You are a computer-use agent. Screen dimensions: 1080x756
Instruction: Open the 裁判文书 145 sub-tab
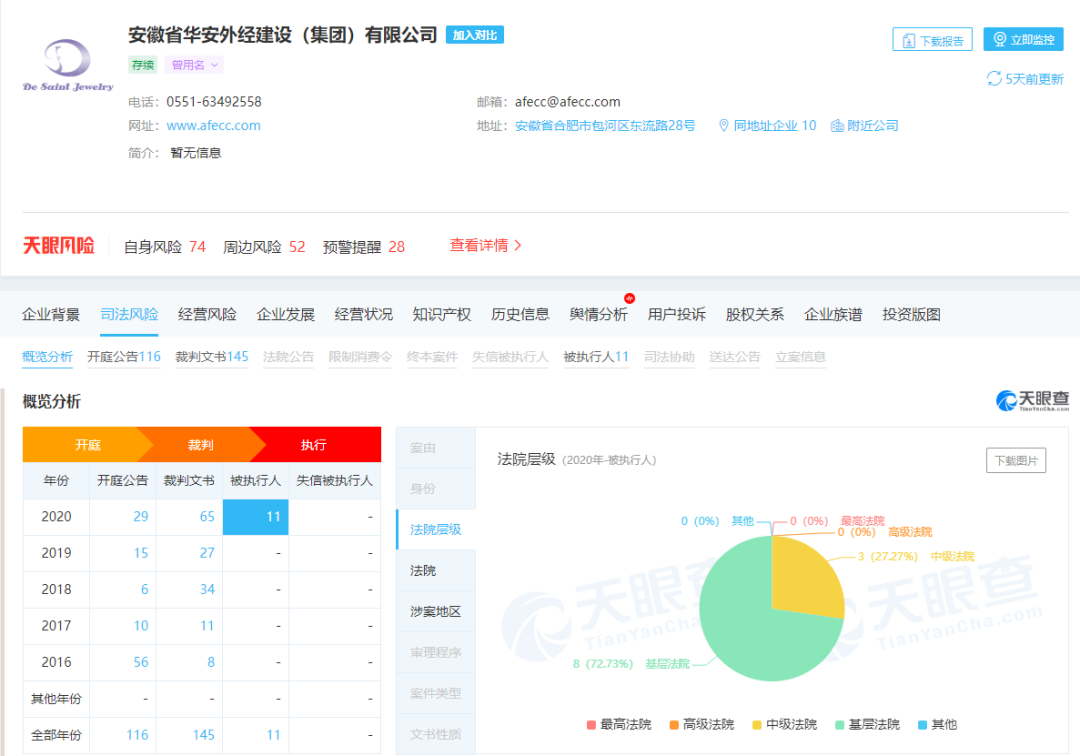[x=211, y=357]
